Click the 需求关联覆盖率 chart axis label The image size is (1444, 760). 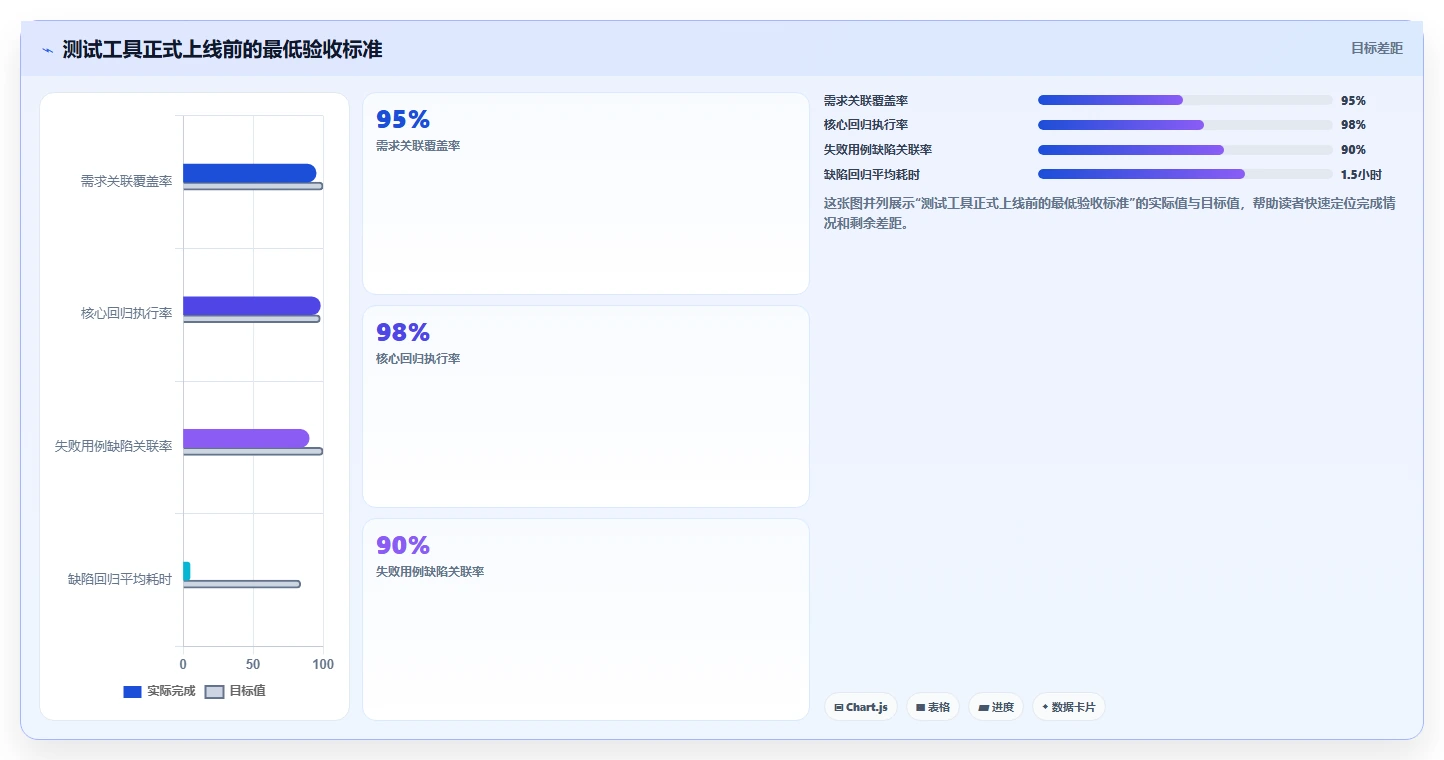point(126,181)
